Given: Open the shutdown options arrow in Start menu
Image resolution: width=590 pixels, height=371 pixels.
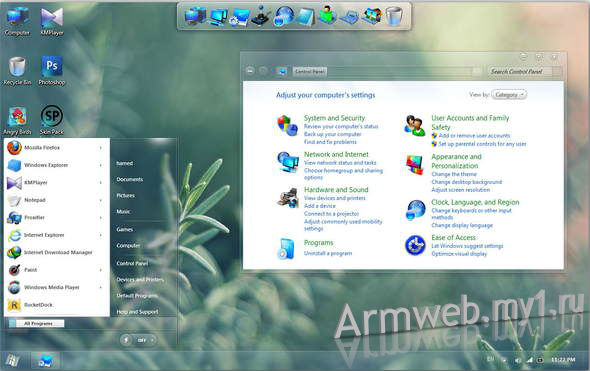Looking at the screenshot, I should click(x=152, y=340).
